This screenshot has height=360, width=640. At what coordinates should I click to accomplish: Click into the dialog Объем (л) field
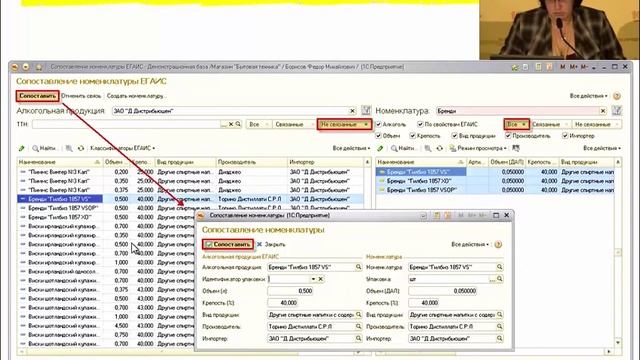point(290,291)
